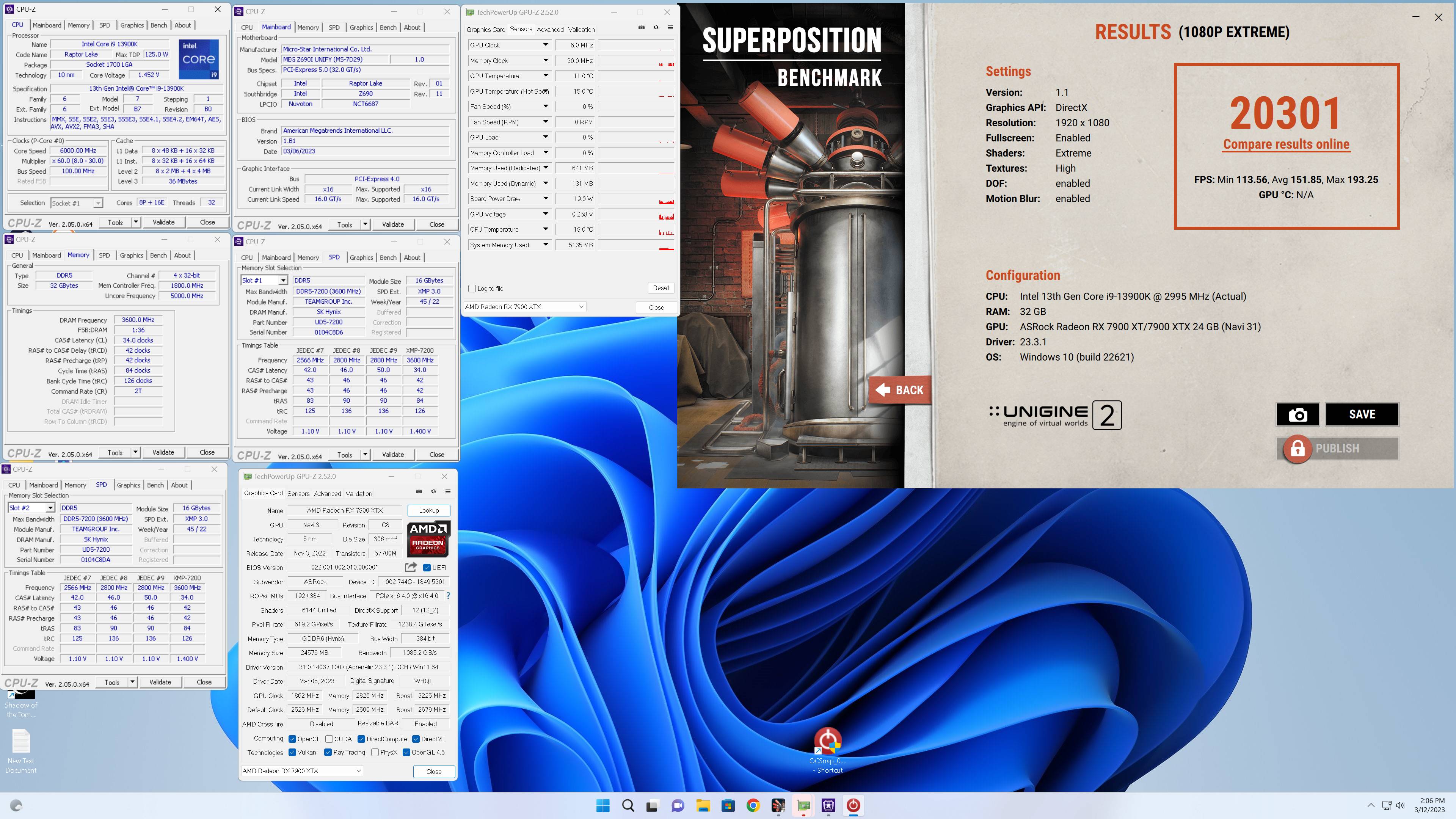This screenshot has height=819, width=1456.
Task: Click the AMD Radeon Graphics logo
Action: (x=428, y=539)
